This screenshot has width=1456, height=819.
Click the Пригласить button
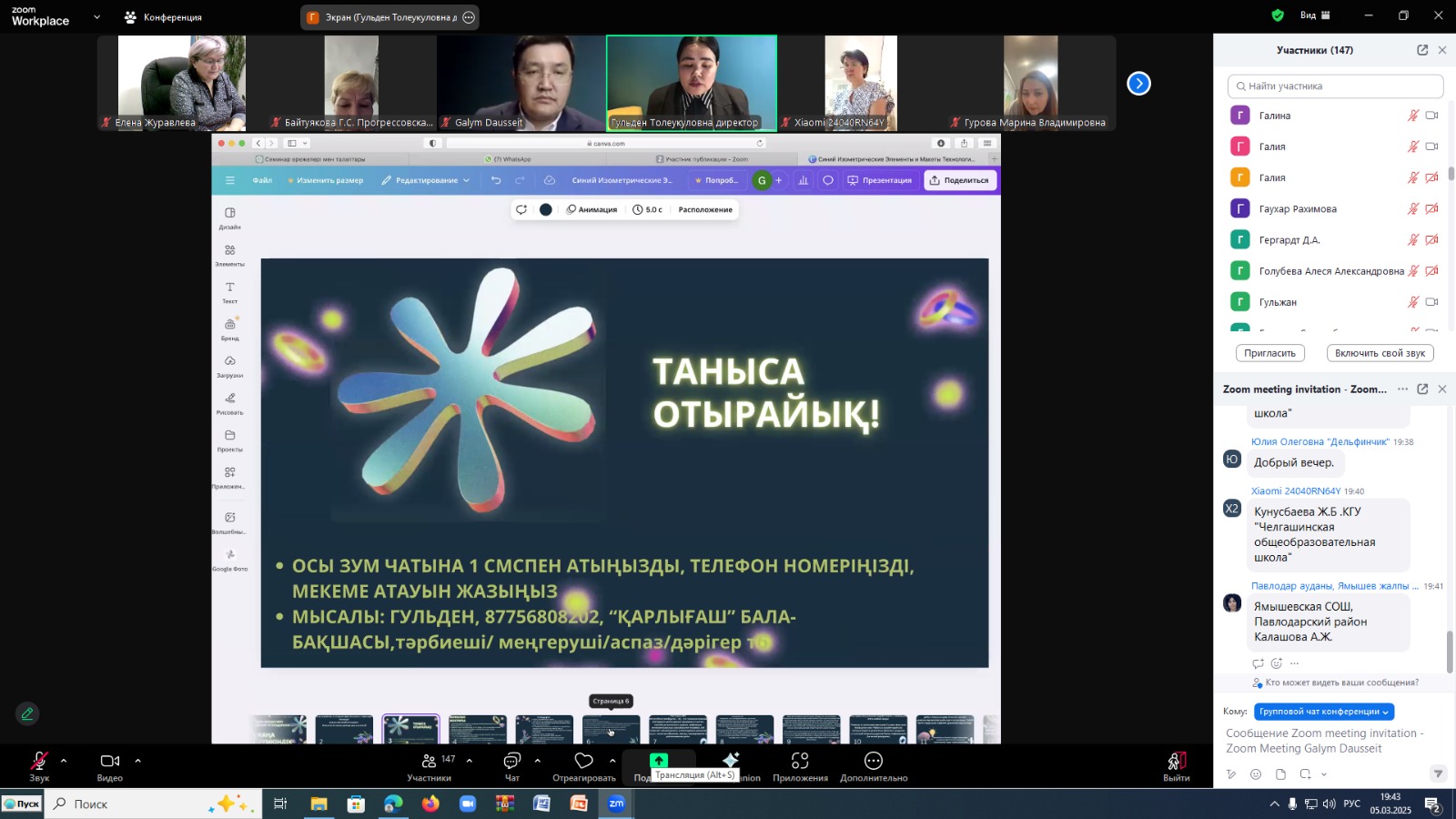pyautogui.click(x=1269, y=353)
